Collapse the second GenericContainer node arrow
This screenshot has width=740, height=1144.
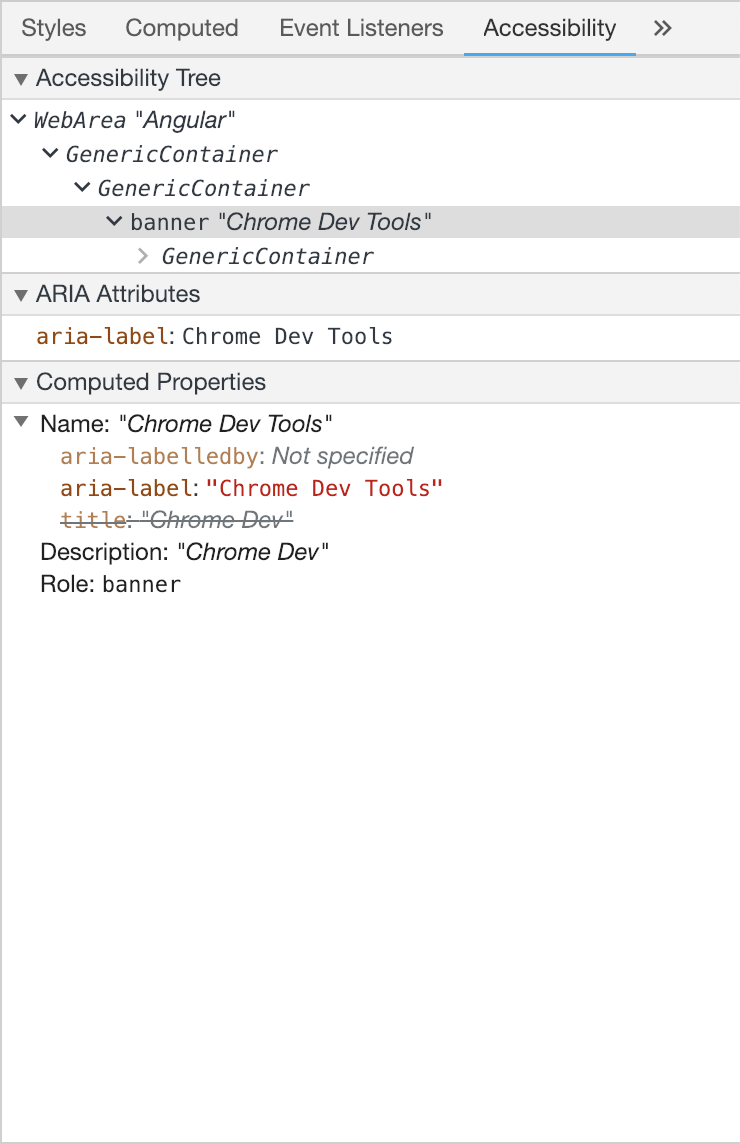coord(82,188)
